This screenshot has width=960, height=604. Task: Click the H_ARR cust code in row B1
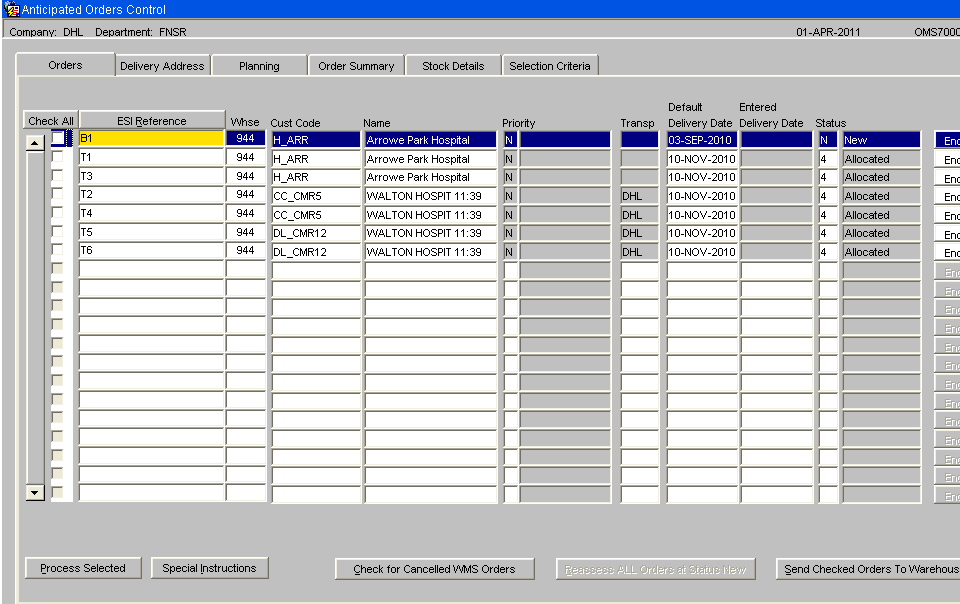tap(316, 140)
